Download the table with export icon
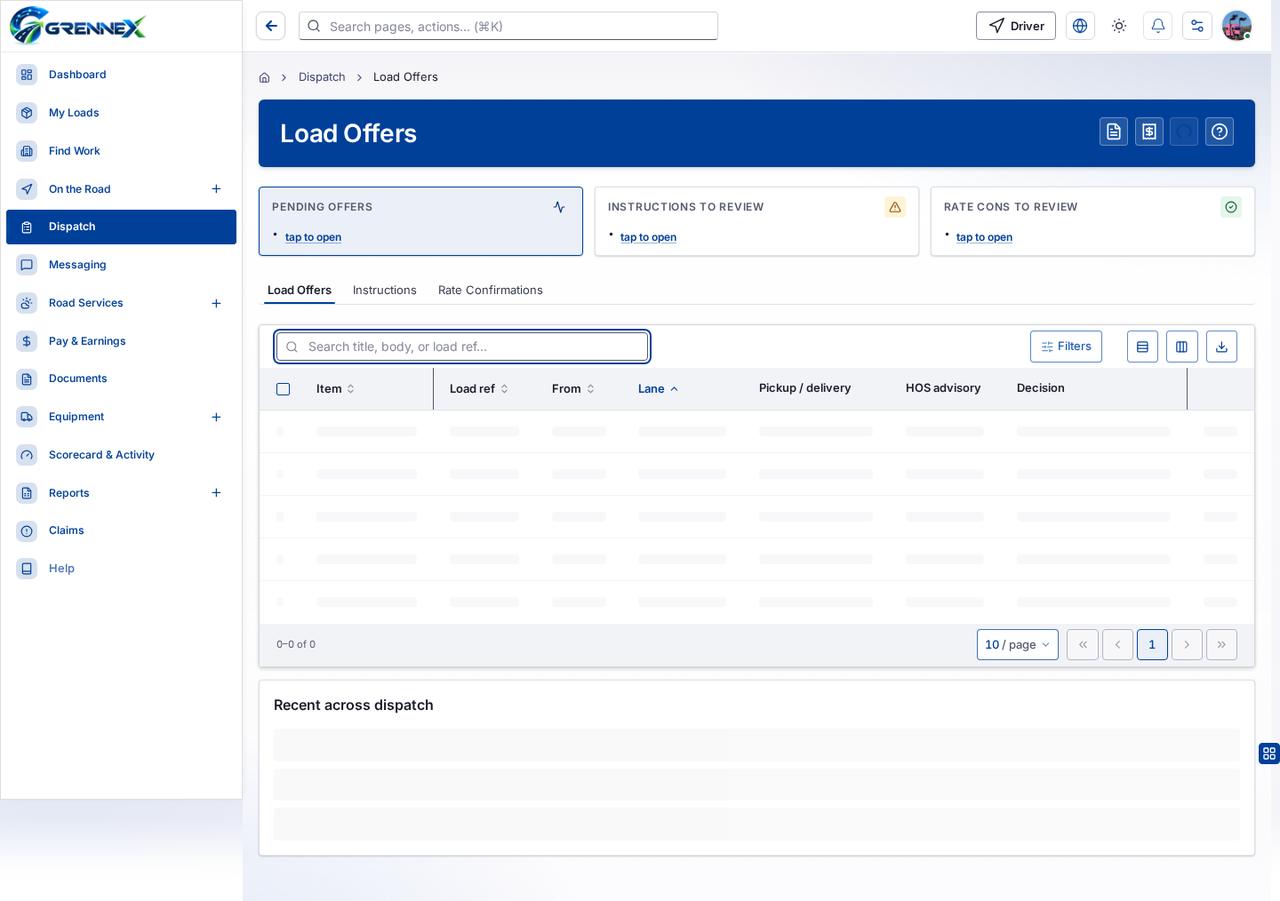 [x=1221, y=347]
